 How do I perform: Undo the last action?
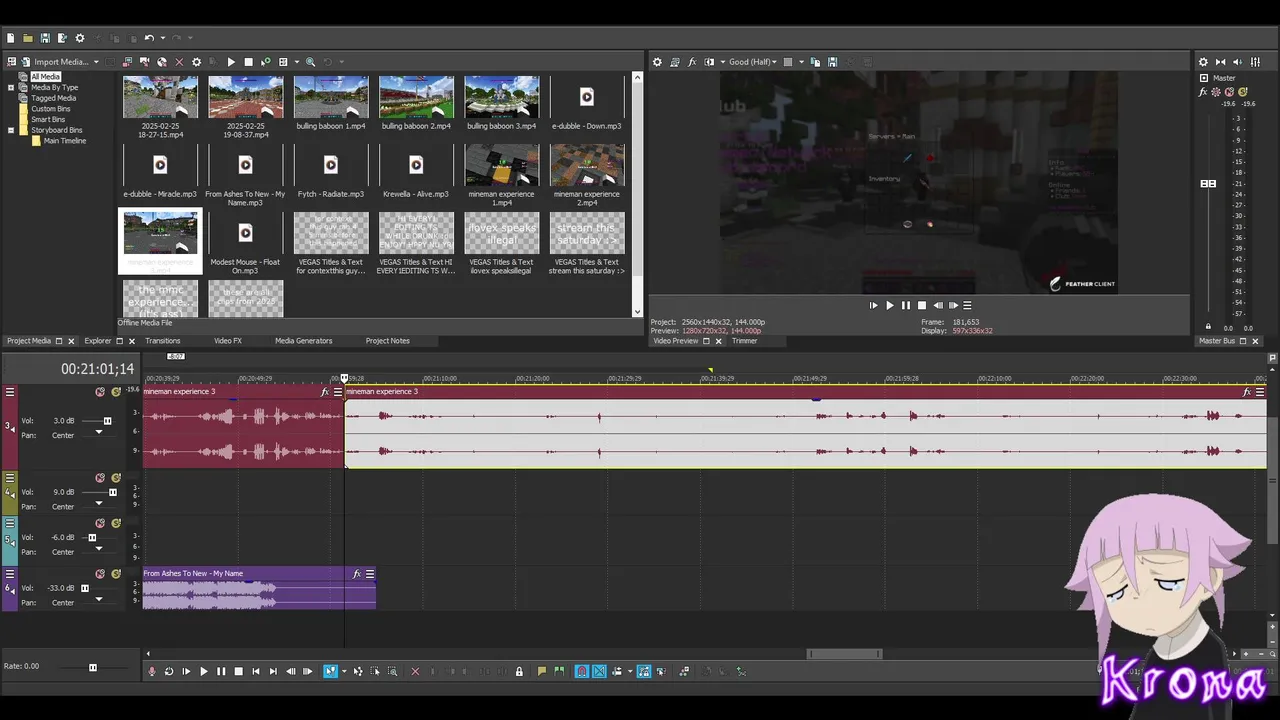(149, 38)
